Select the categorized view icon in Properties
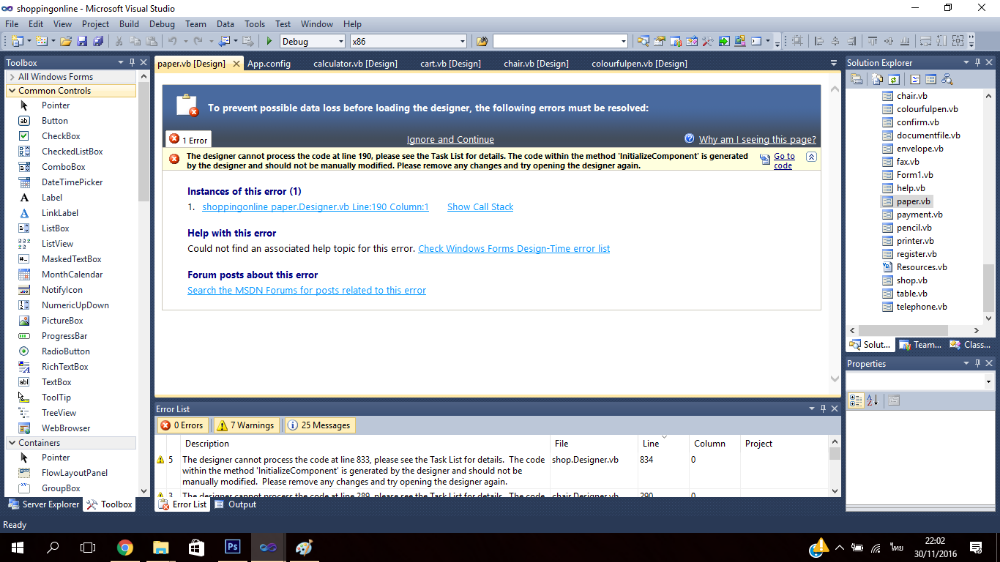Screen dimensions: 1000x562 (856, 400)
